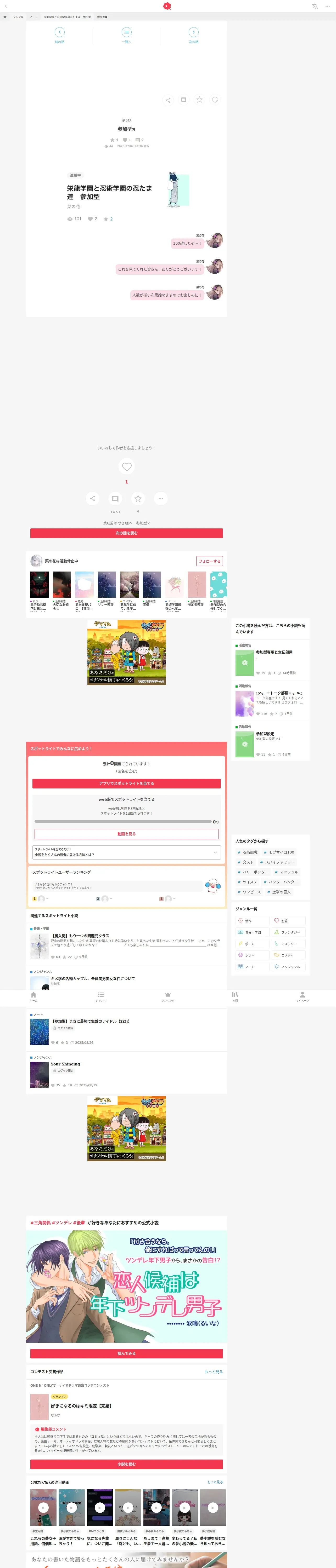Image resolution: width=336 pixels, height=1568 pixels.
Task: Select the ハンターハンター tag
Action: (281, 882)
